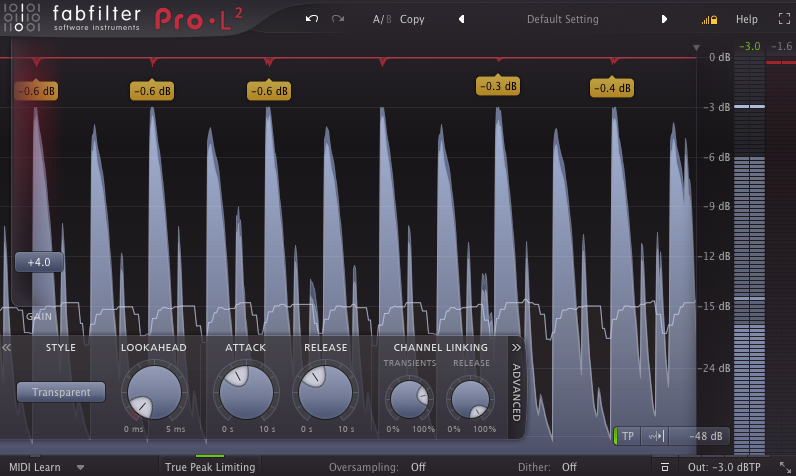796x476 pixels.
Task: Click the redo arrow icon
Action: coord(338,19)
